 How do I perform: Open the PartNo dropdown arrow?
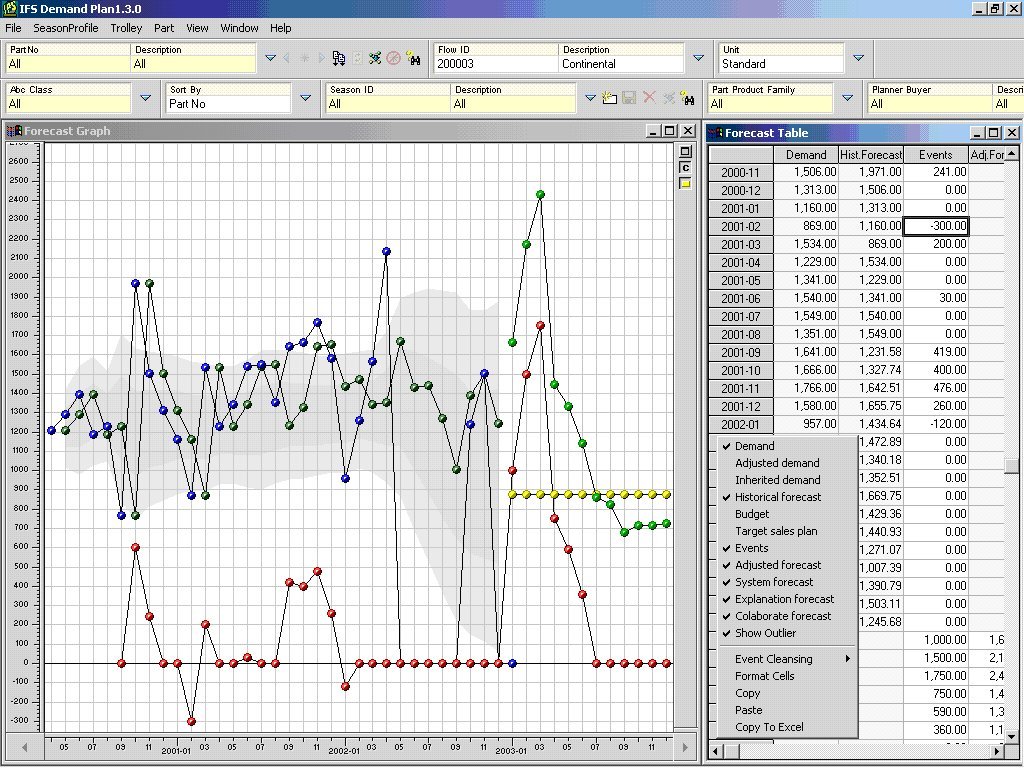tap(270, 58)
